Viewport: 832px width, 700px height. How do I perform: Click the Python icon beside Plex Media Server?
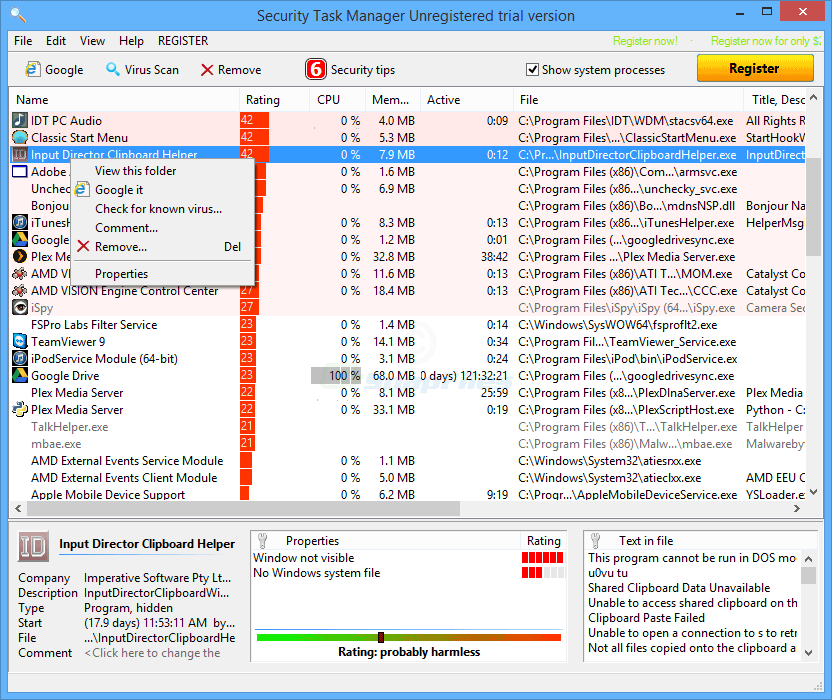(20, 409)
